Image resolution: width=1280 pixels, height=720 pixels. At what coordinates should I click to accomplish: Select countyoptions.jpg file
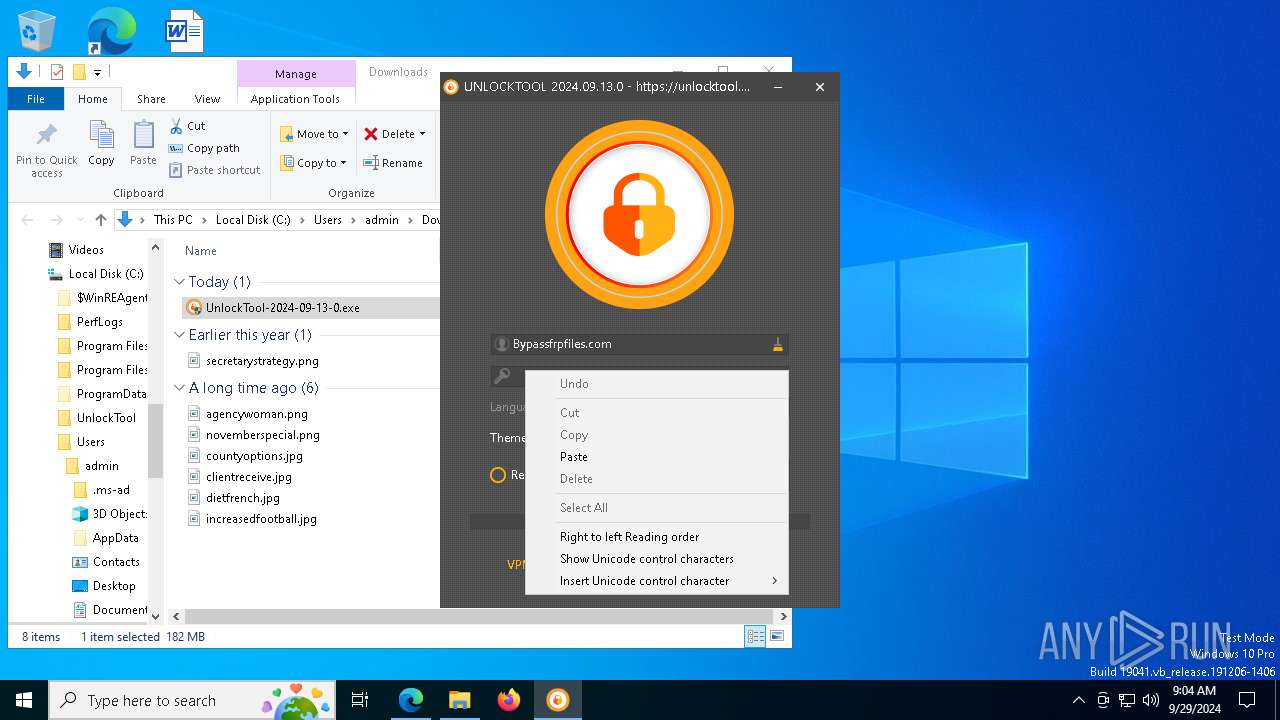tap(254, 456)
